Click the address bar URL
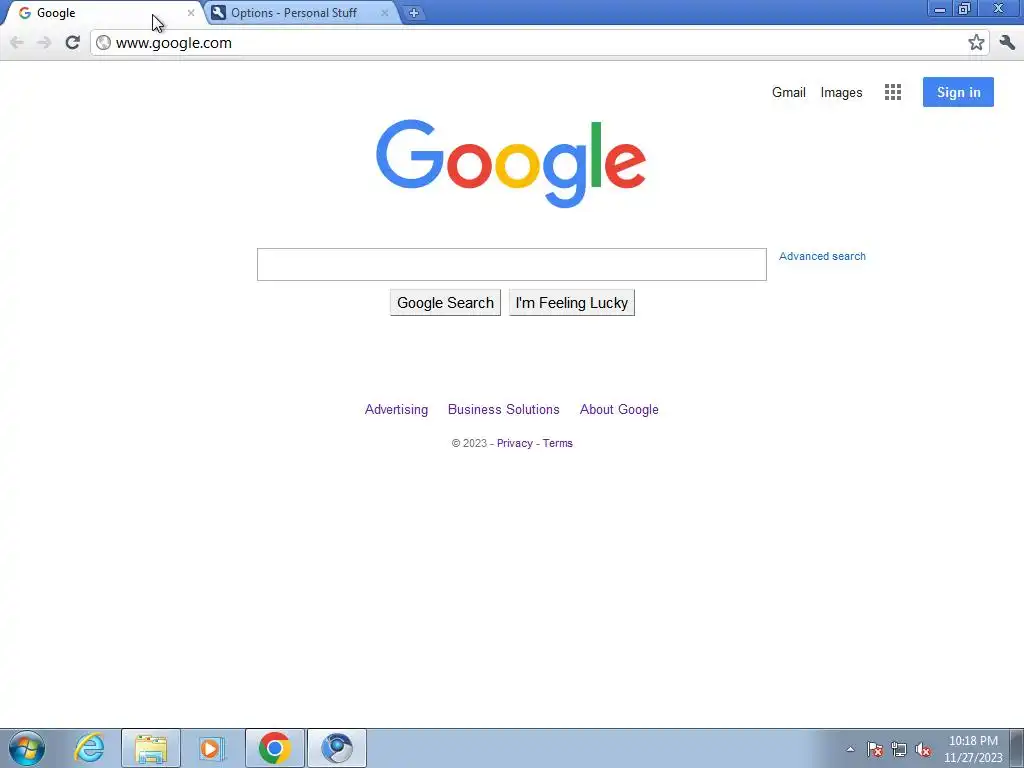Screen dimensions: 1024x768 pyautogui.click(x=174, y=43)
